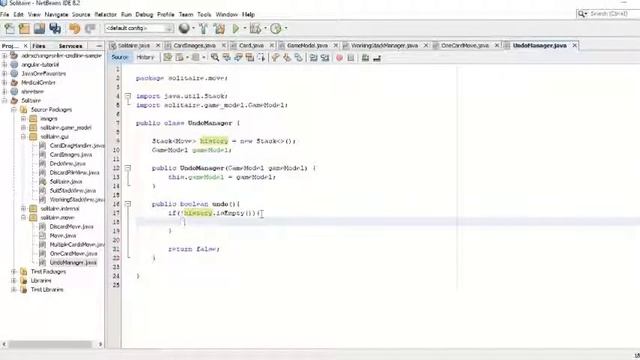Close the UndoManager.java tab

(575, 45)
